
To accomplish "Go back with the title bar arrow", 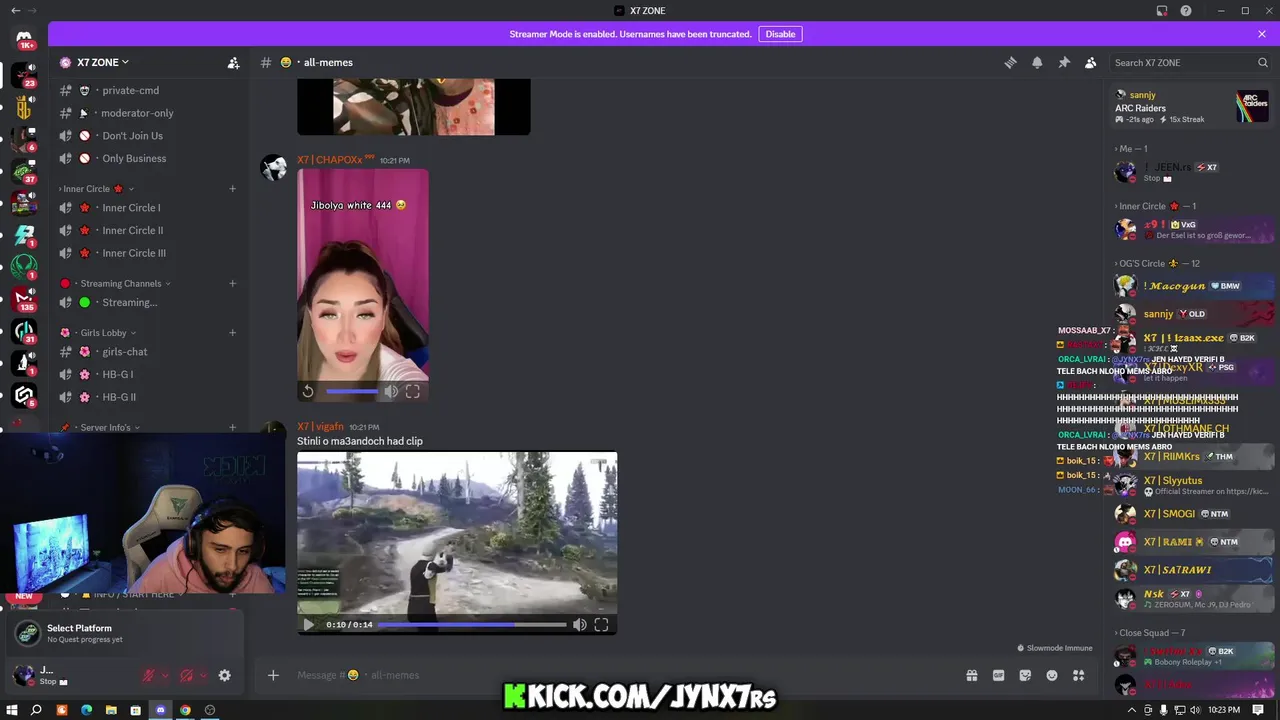I will click(15, 11).
